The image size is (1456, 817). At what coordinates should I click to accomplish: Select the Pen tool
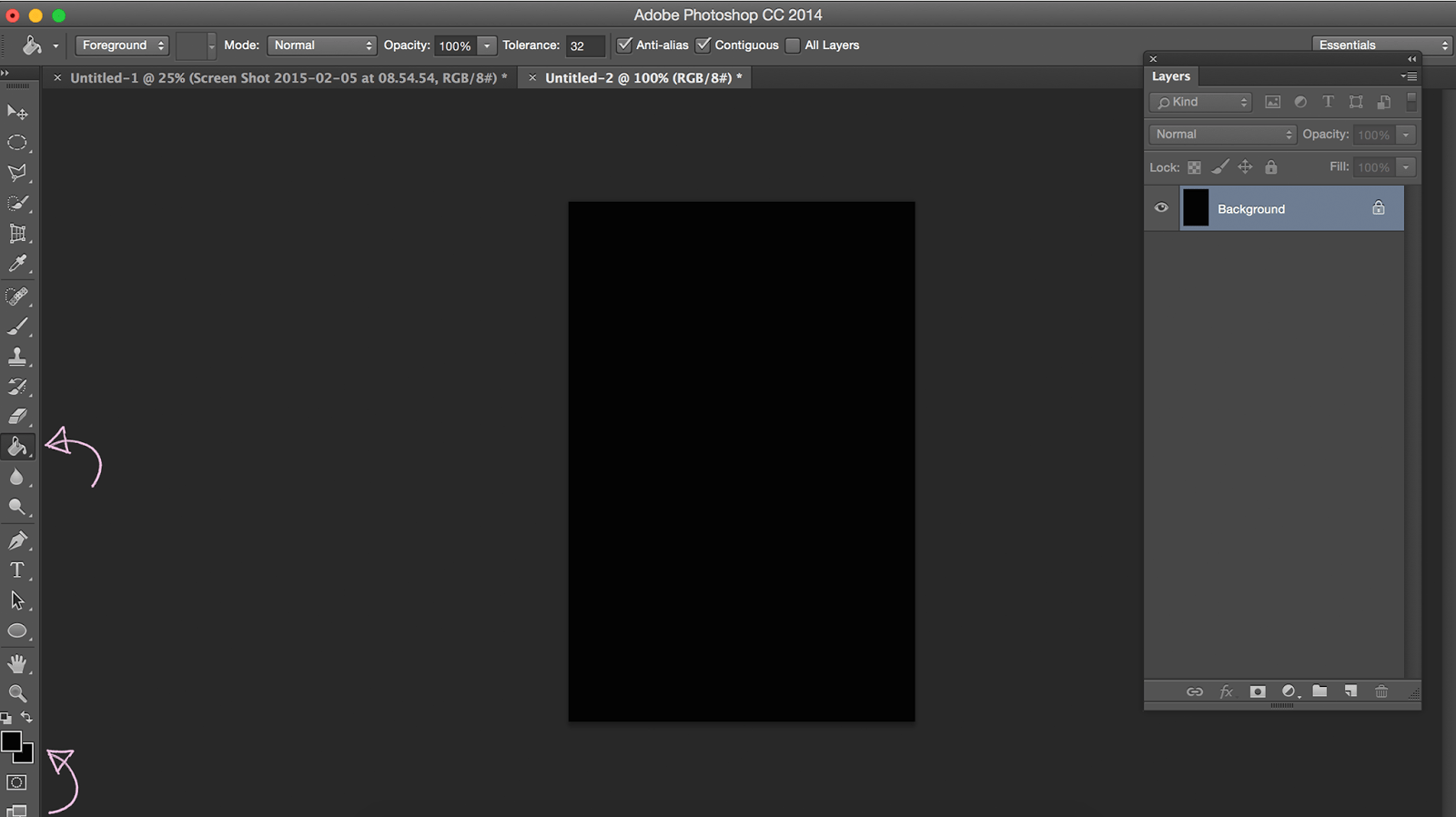click(17, 540)
